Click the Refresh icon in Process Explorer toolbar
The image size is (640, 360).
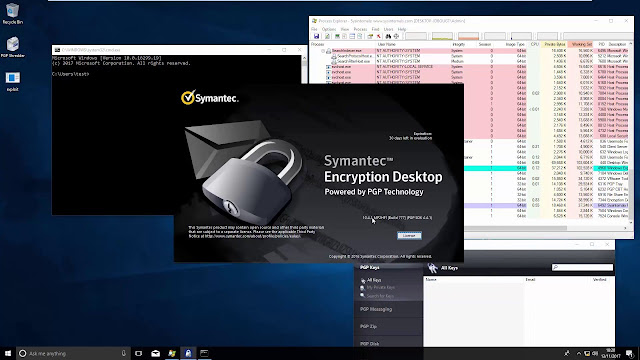pos(327,36)
